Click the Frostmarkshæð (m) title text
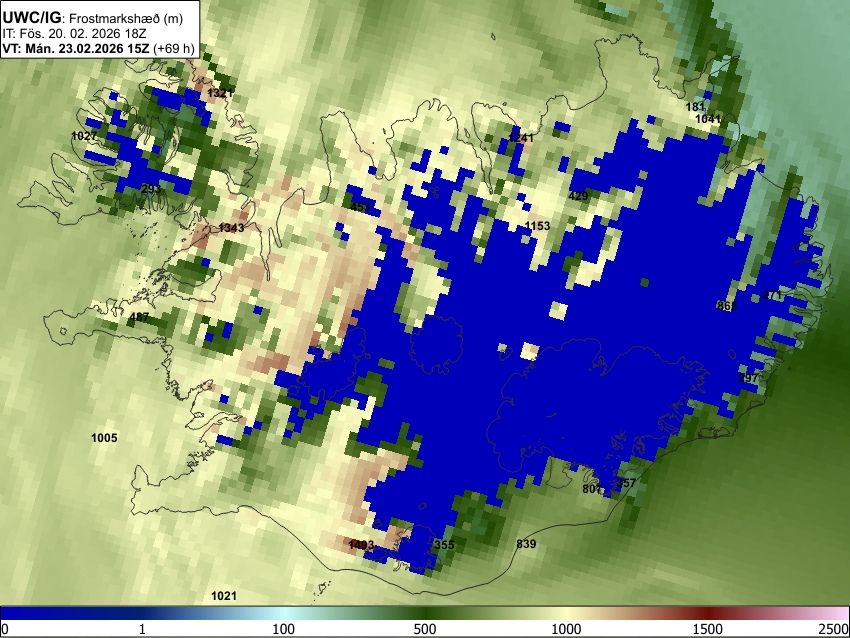Image resolution: width=850 pixels, height=638 pixels. tap(126, 18)
